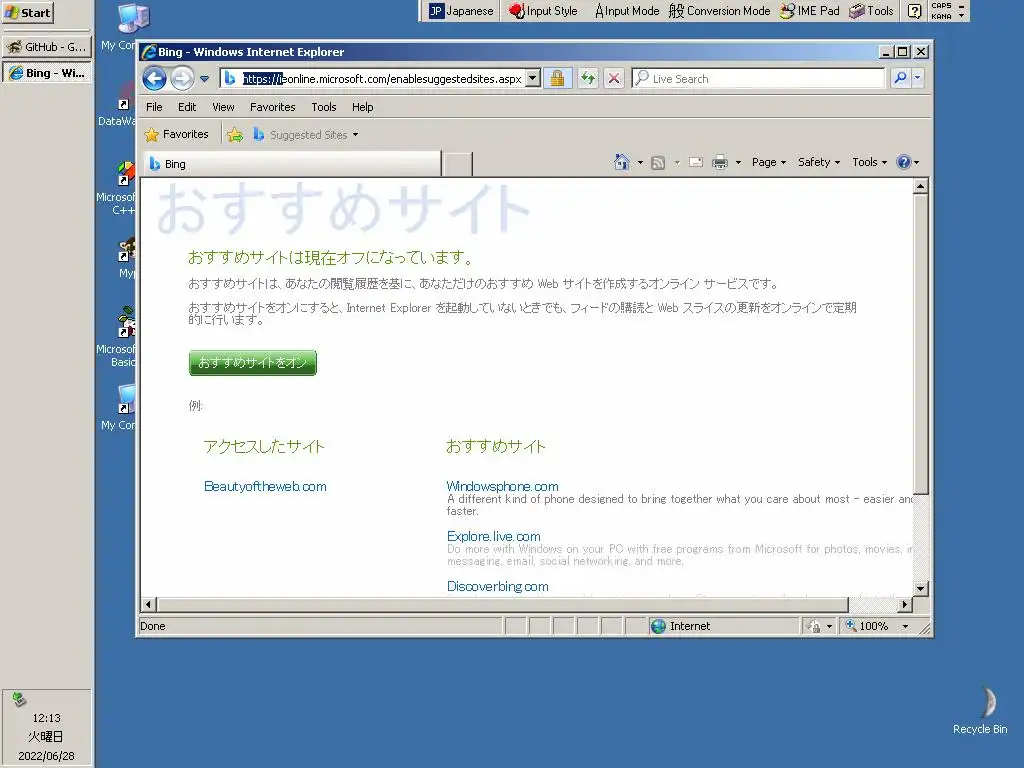This screenshot has height=768, width=1024.
Task: Click the Home icon in command bar
Action: [x=622, y=162]
